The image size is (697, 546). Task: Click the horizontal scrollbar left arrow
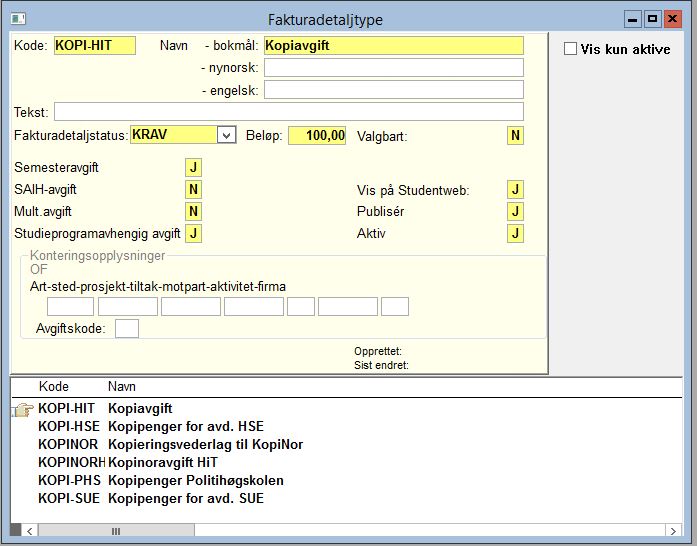(30, 531)
